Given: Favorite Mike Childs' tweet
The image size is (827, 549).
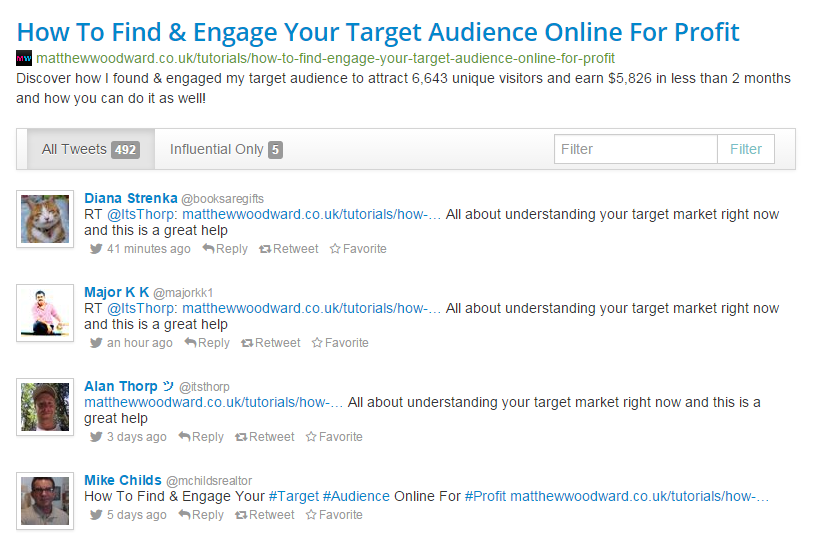Looking at the screenshot, I should click(x=334, y=515).
